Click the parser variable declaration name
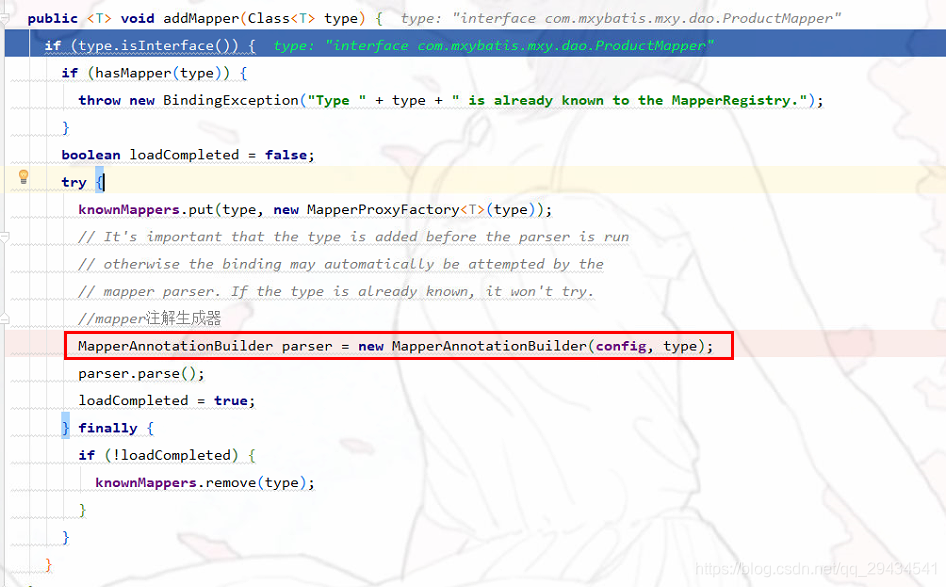Viewport: 946px width, 587px height. 306,346
